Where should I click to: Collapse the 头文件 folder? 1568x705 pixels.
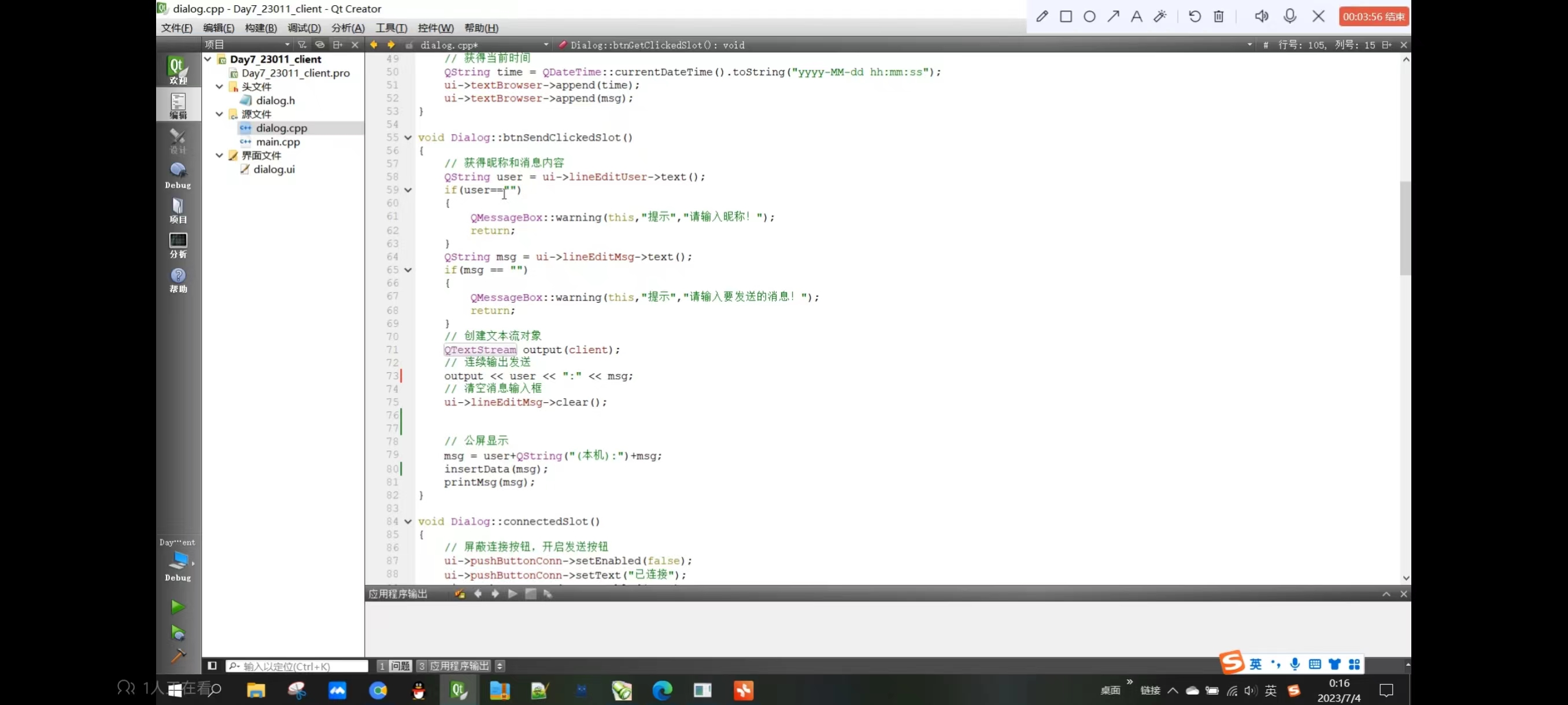(219, 86)
